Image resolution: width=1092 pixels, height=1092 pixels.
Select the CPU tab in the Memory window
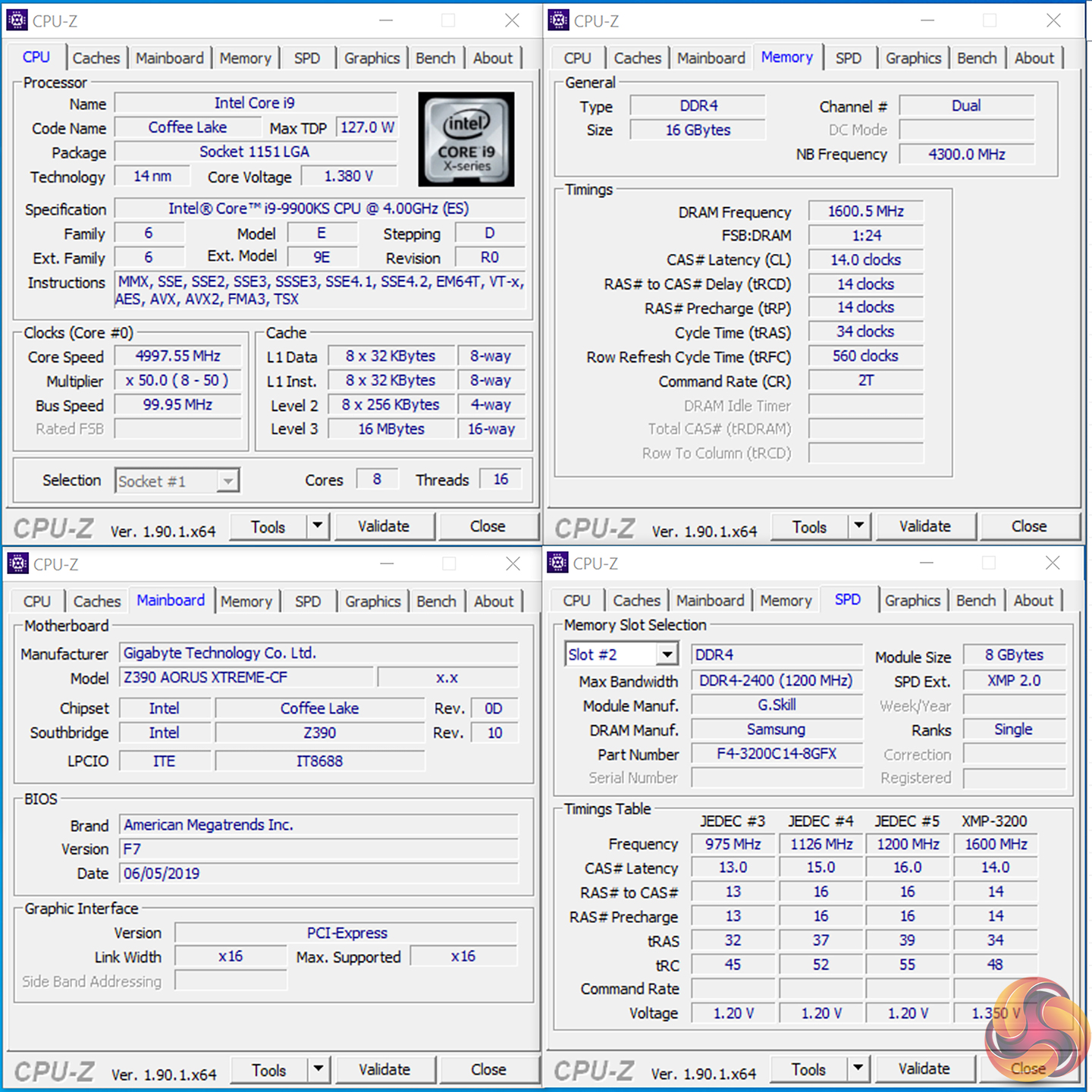(x=578, y=58)
